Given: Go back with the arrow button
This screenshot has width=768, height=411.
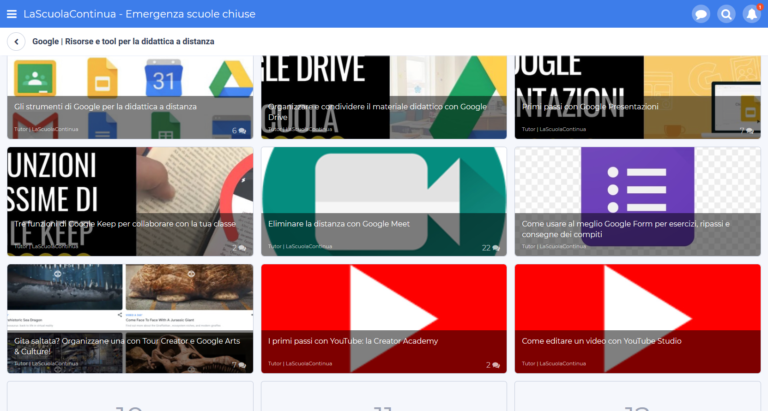Looking at the screenshot, I should [16, 42].
